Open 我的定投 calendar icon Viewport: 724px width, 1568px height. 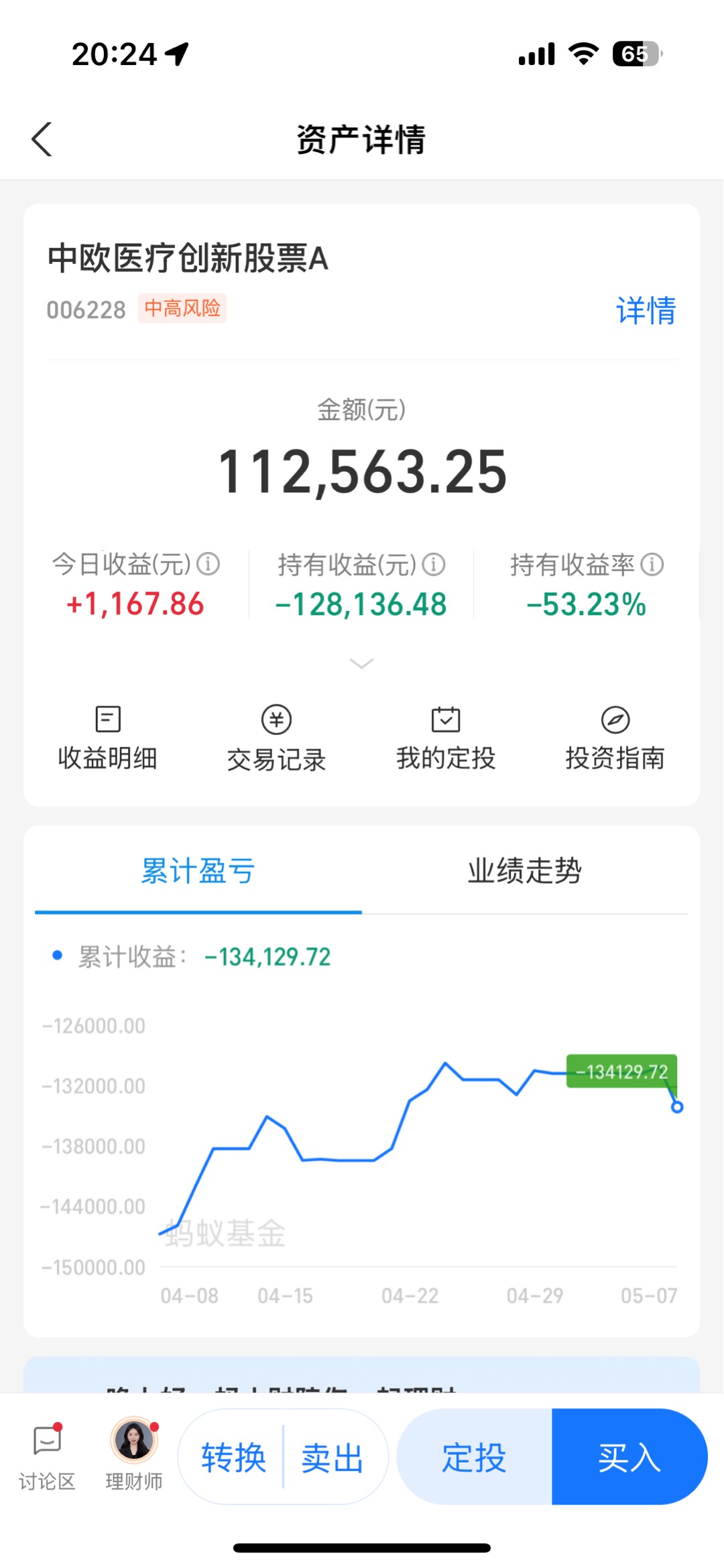446,720
